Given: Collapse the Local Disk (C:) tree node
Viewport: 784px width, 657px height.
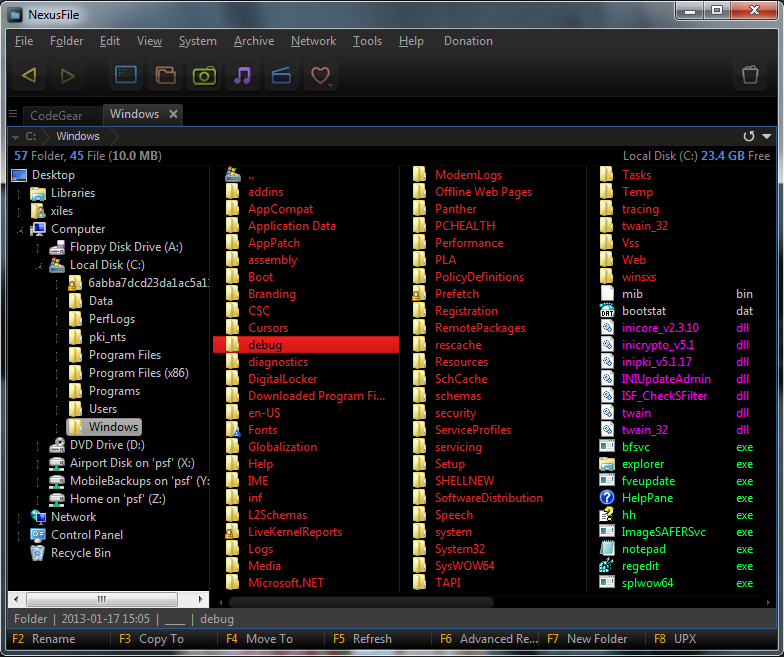Looking at the screenshot, I should [38, 266].
